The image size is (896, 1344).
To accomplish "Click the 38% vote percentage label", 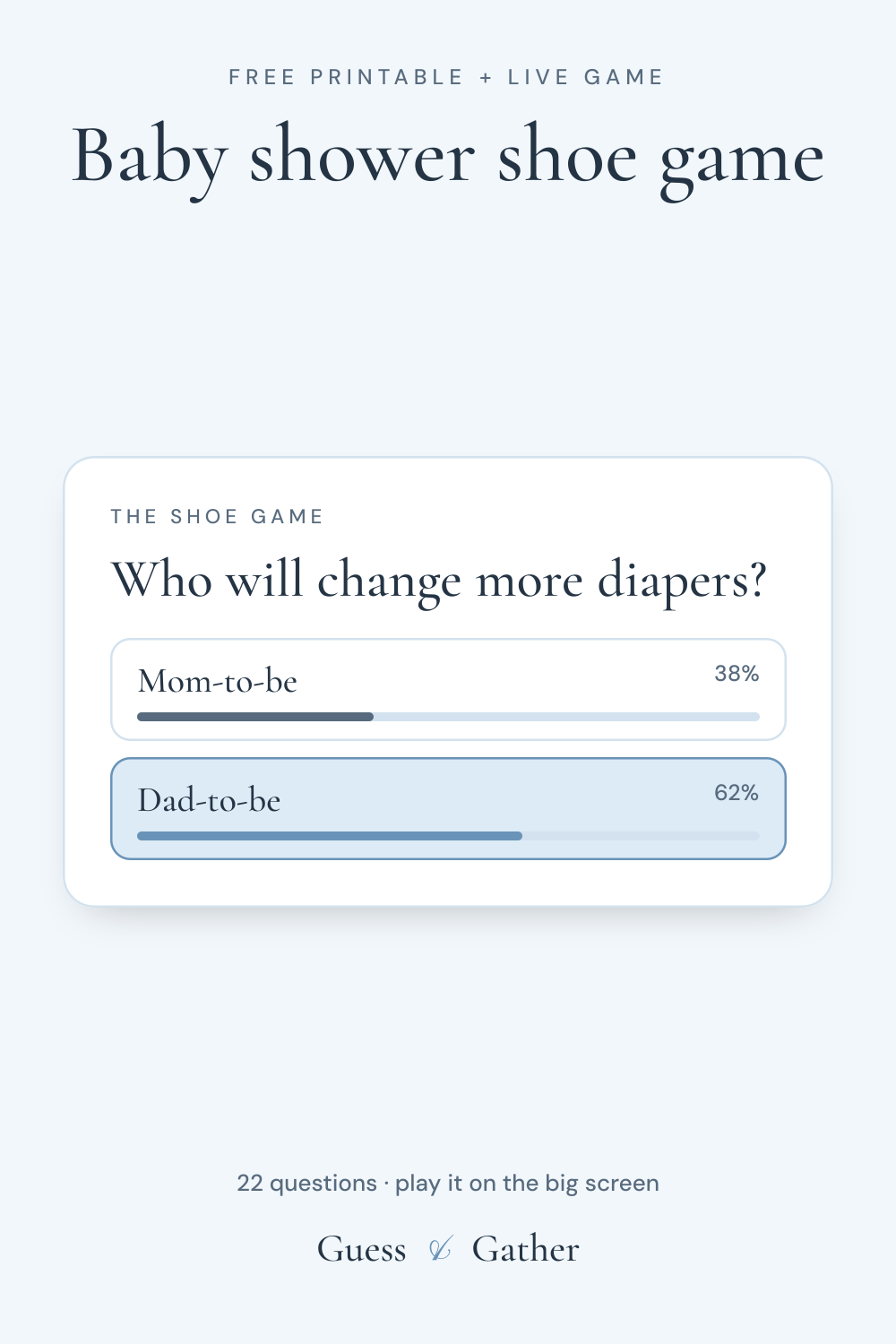I will click(737, 674).
